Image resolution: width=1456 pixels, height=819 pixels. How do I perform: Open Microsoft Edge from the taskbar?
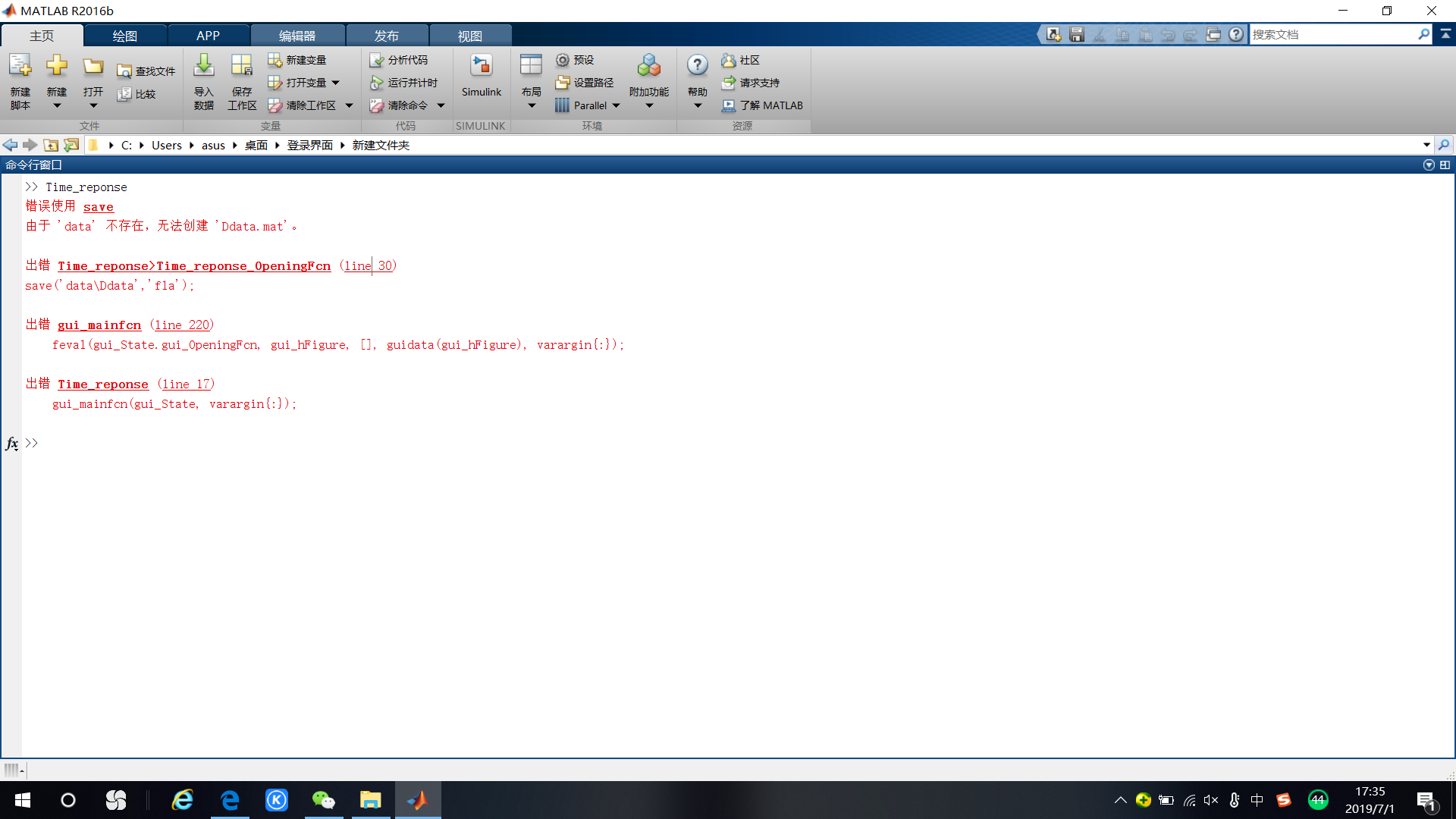click(x=230, y=800)
